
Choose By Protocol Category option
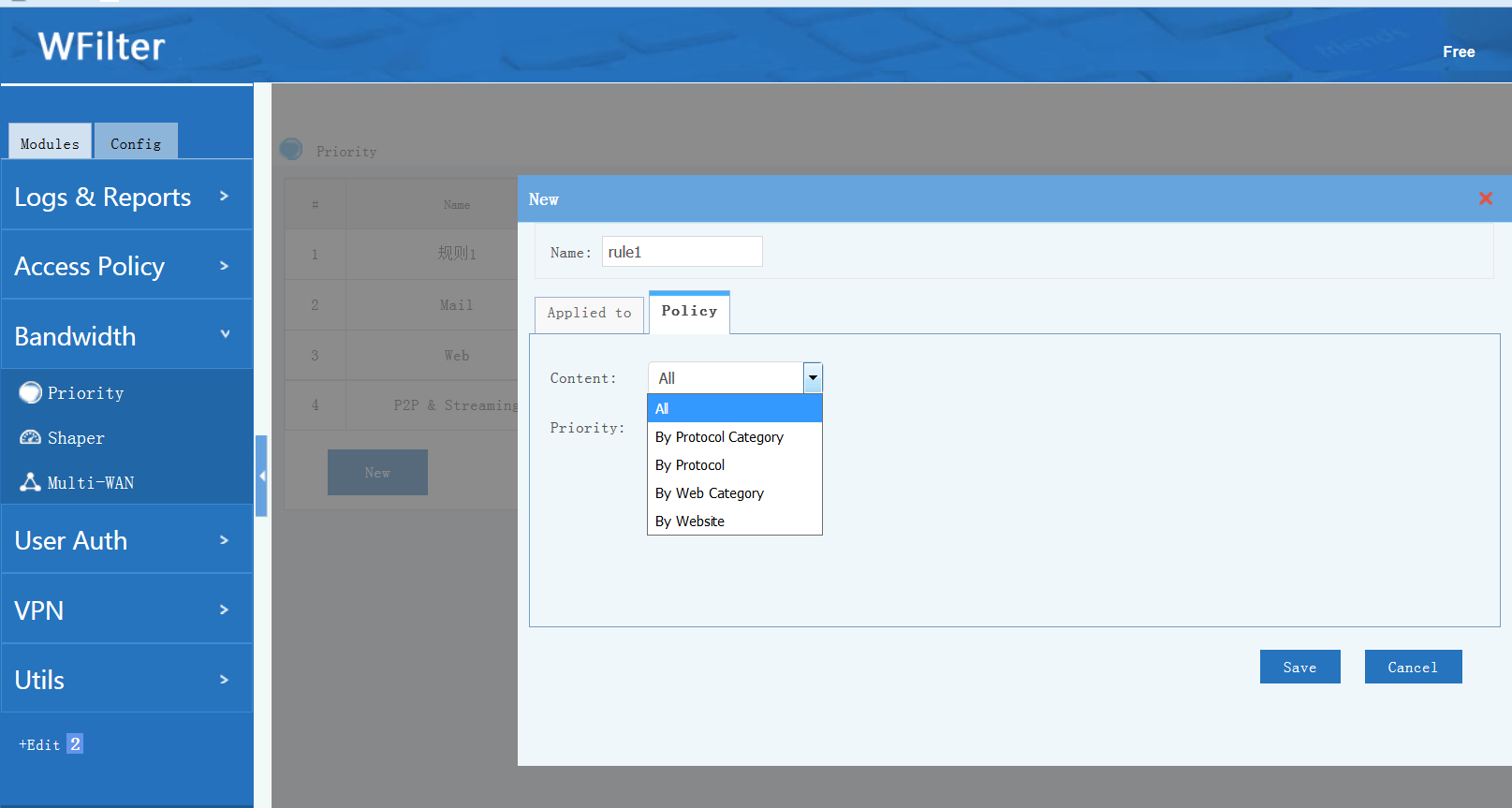point(719,437)
